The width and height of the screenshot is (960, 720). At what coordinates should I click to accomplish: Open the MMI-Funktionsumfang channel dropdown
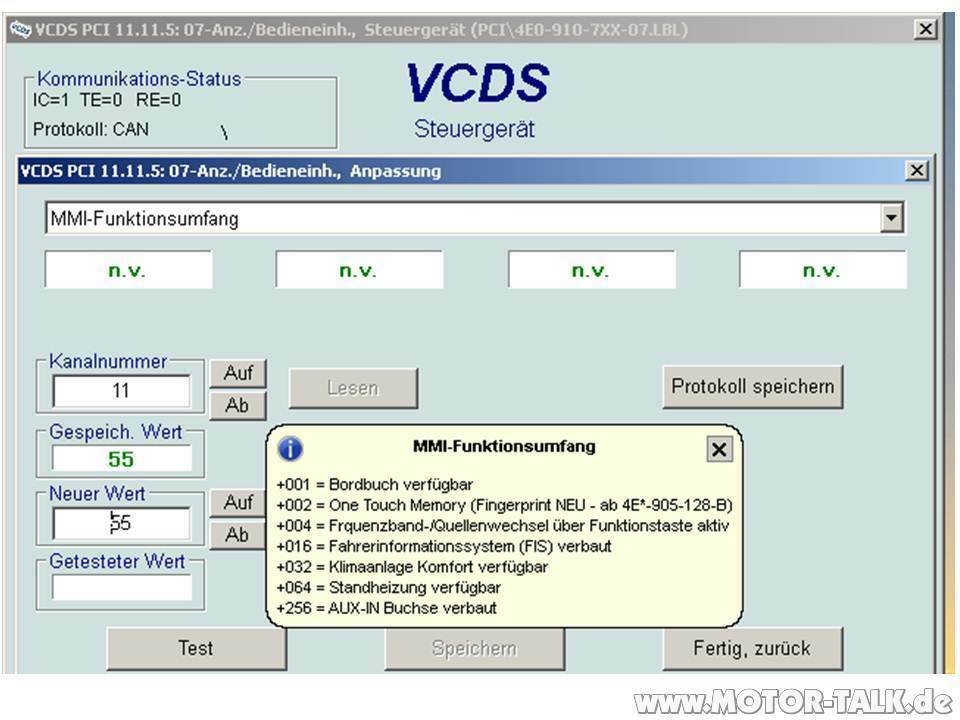[x=890, y=218]
